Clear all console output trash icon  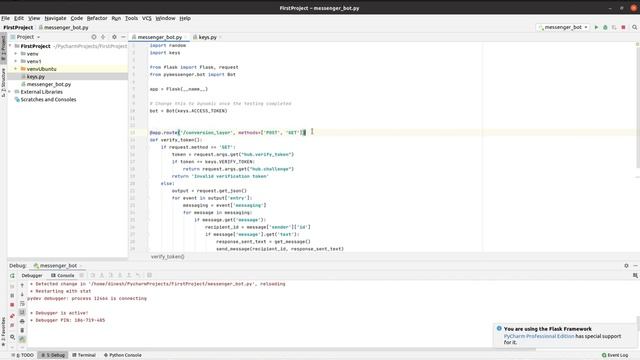[22, 330]
